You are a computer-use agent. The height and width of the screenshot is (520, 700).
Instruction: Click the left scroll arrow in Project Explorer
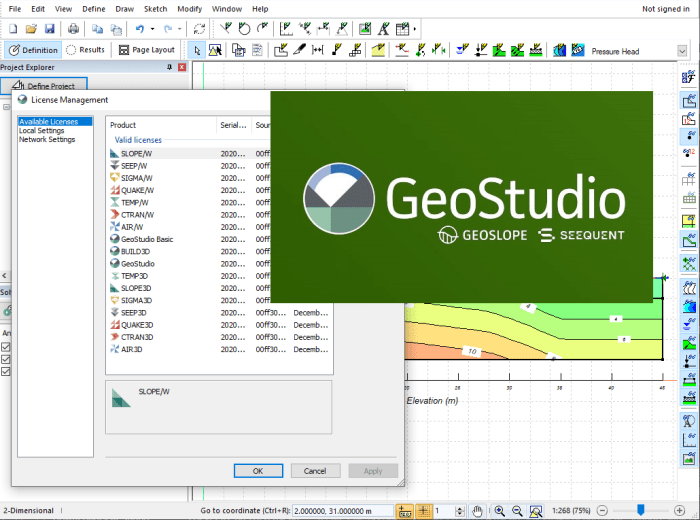(x=4, y=276)
